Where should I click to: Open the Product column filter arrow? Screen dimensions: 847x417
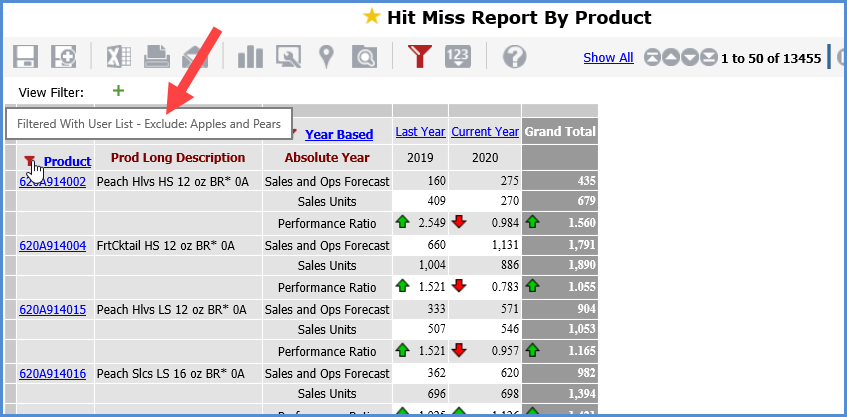click(29, 161)
